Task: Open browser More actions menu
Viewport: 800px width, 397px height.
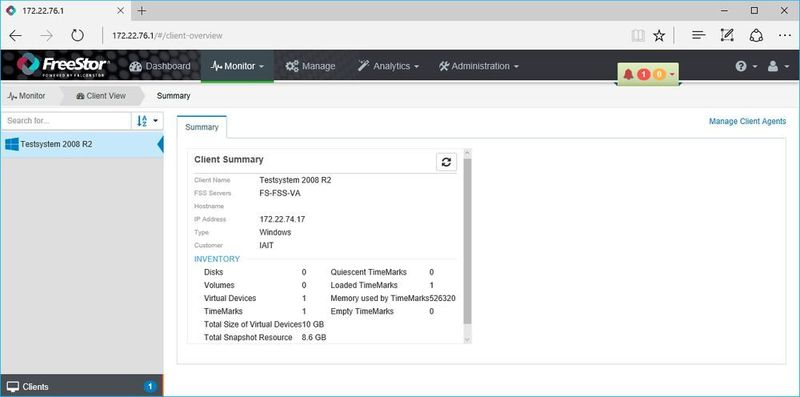Action: pos(785,35)
